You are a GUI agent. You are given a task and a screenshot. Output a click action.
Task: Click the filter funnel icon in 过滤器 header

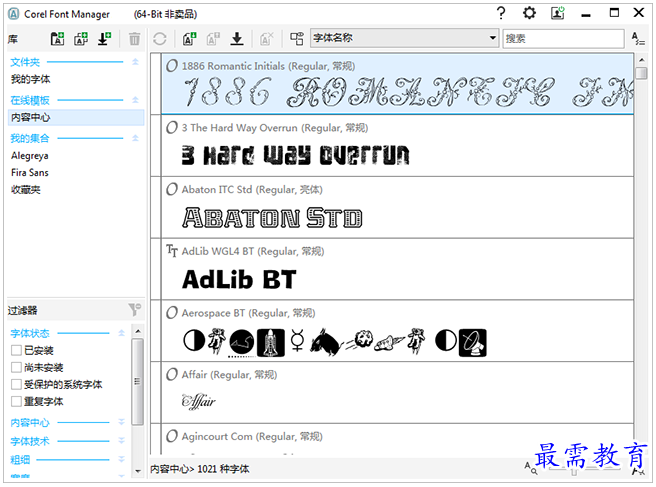[x=134, y=310]
